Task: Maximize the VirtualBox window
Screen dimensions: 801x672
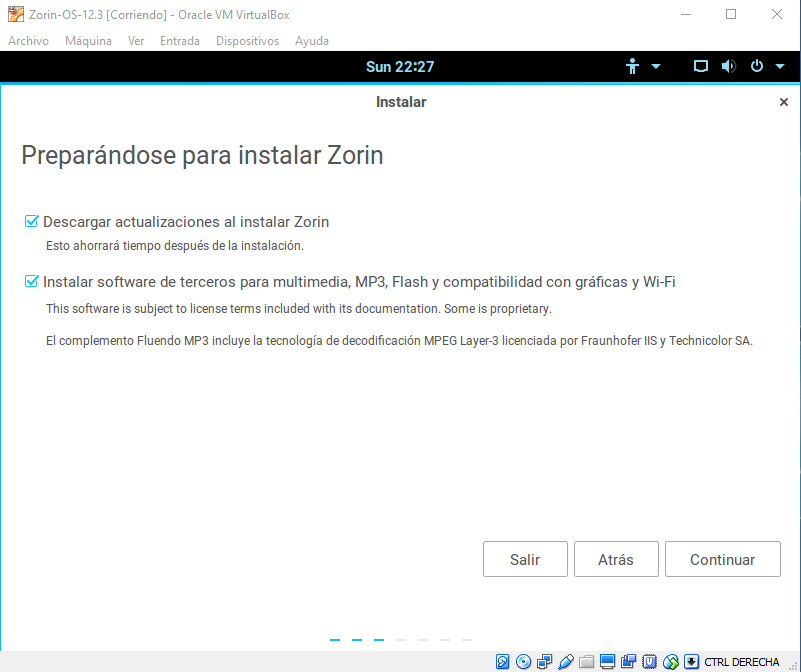Action: pyautogui.click(x=731, y=14)
